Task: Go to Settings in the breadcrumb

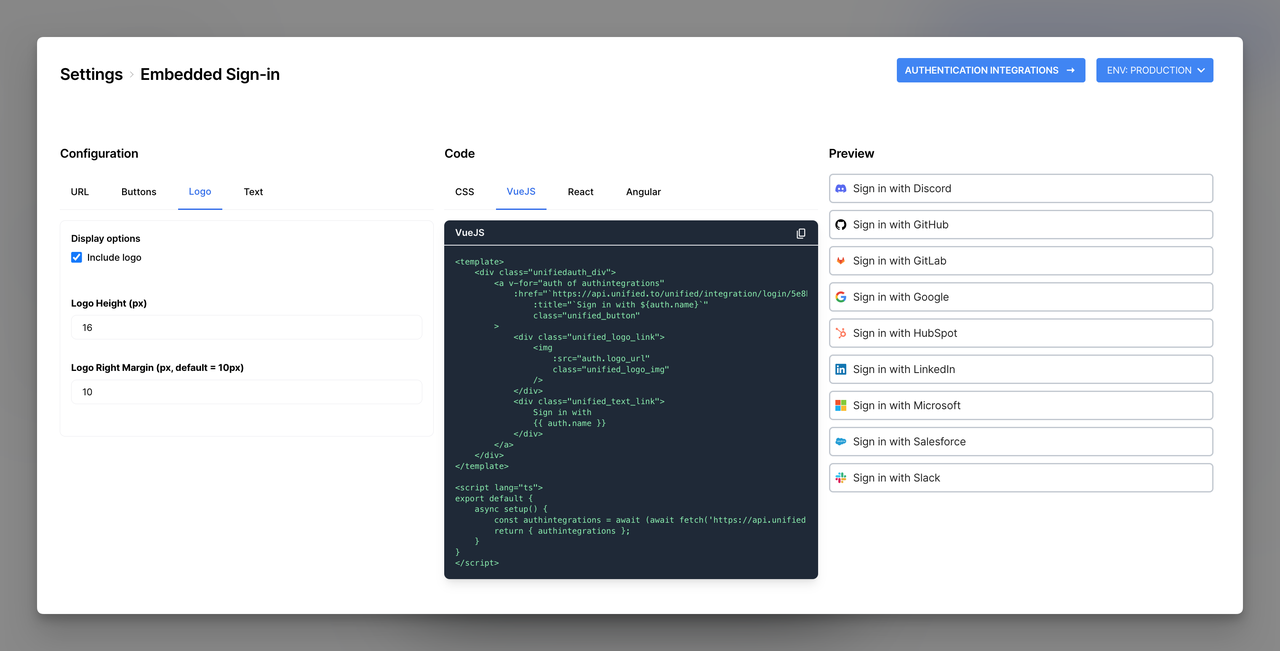Action: 91,74
